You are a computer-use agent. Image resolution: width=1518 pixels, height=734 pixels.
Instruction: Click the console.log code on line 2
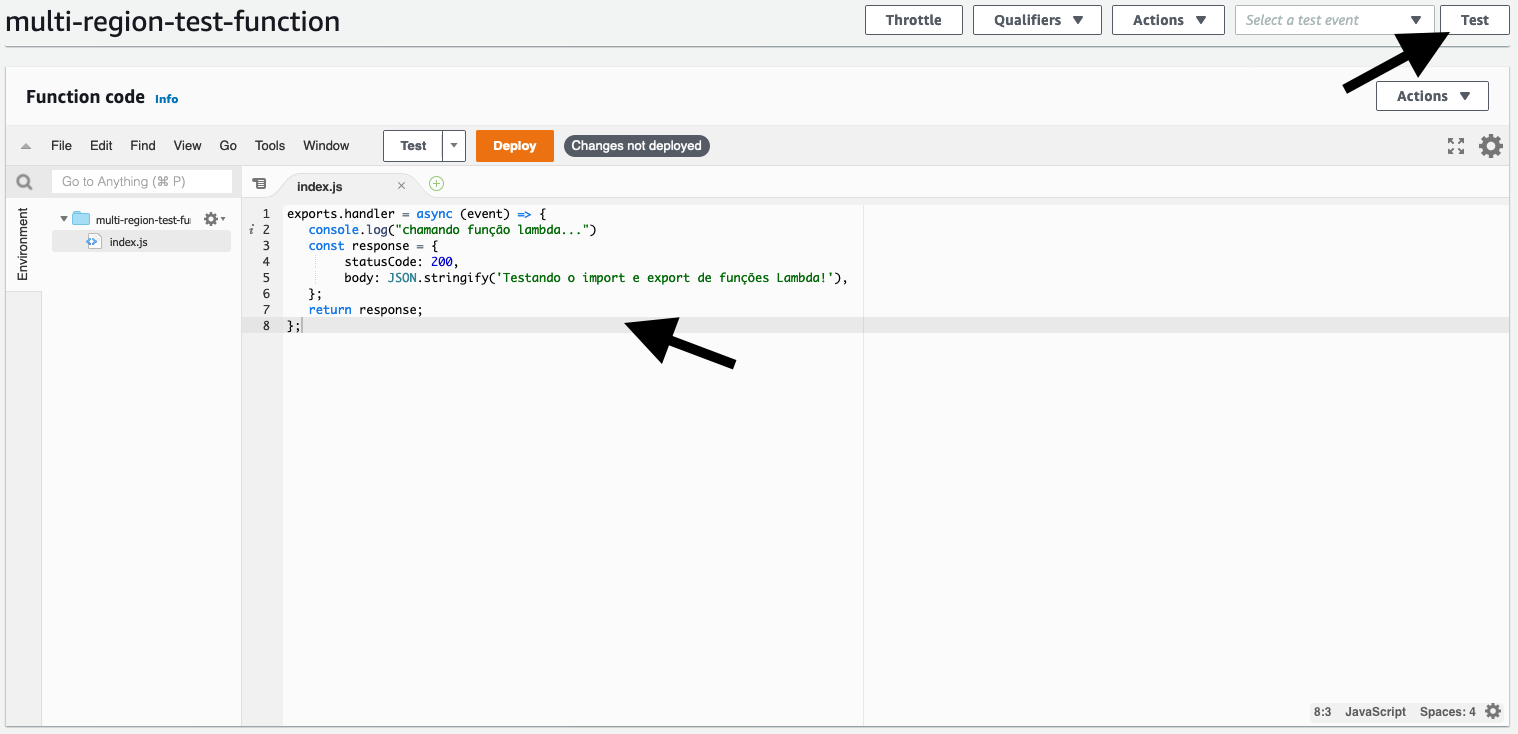[x=452, y=230]
